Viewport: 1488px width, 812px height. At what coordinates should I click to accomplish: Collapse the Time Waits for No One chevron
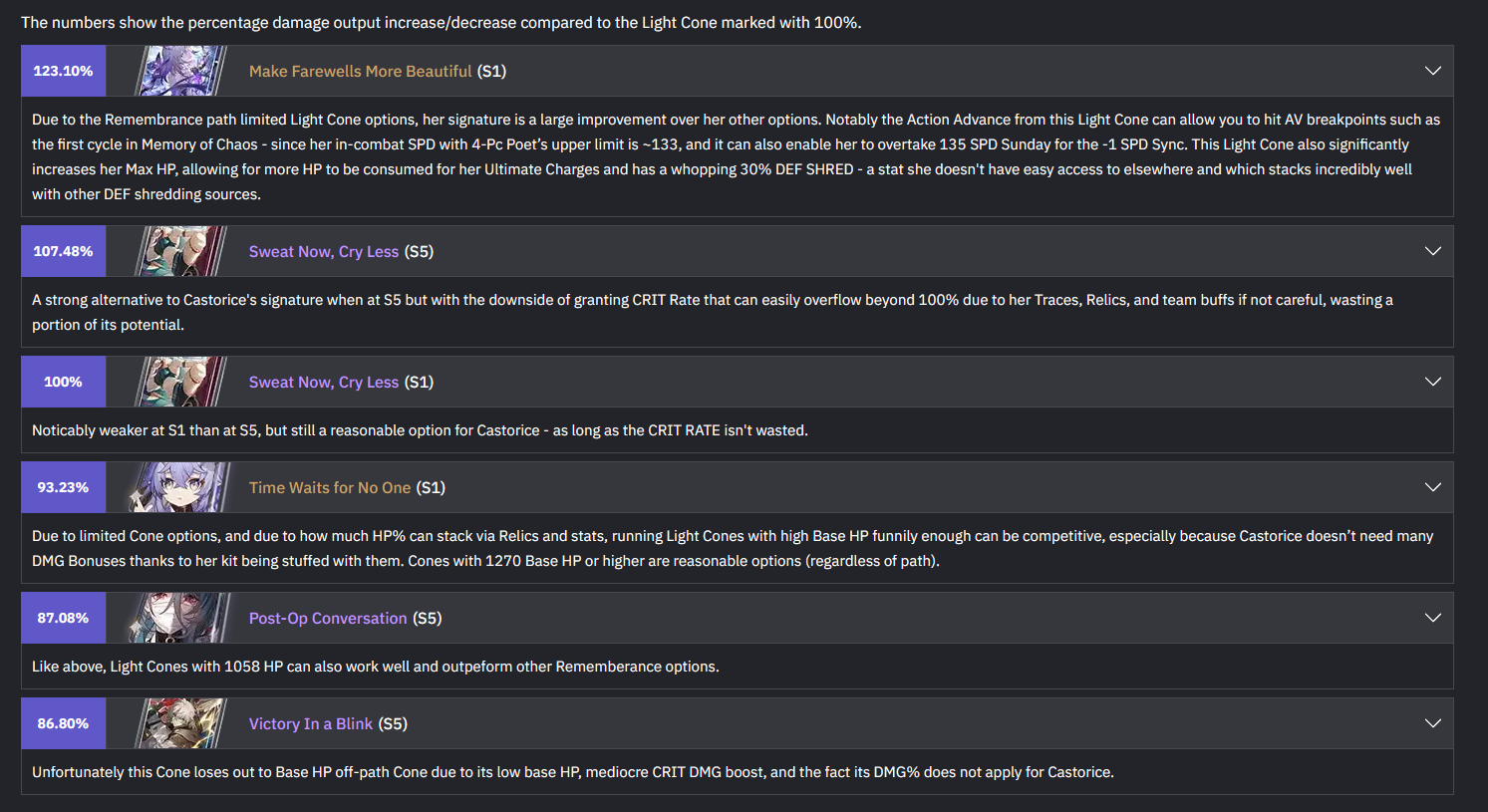pyautogui.click(x=1433, y=487)
